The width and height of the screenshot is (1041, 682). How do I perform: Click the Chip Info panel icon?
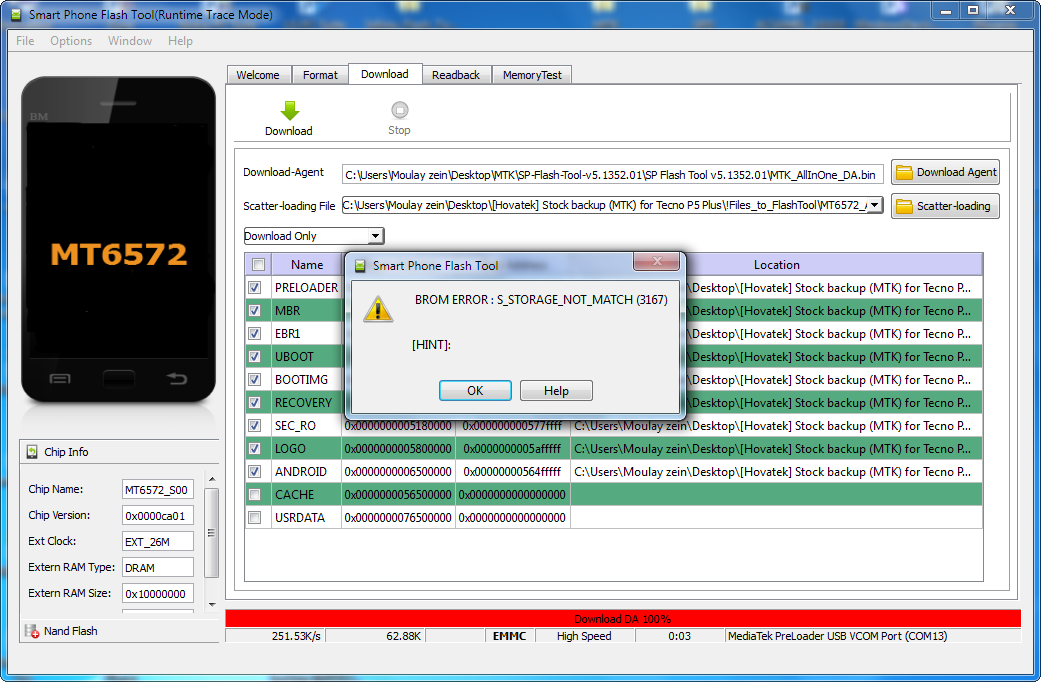point(32,452)
